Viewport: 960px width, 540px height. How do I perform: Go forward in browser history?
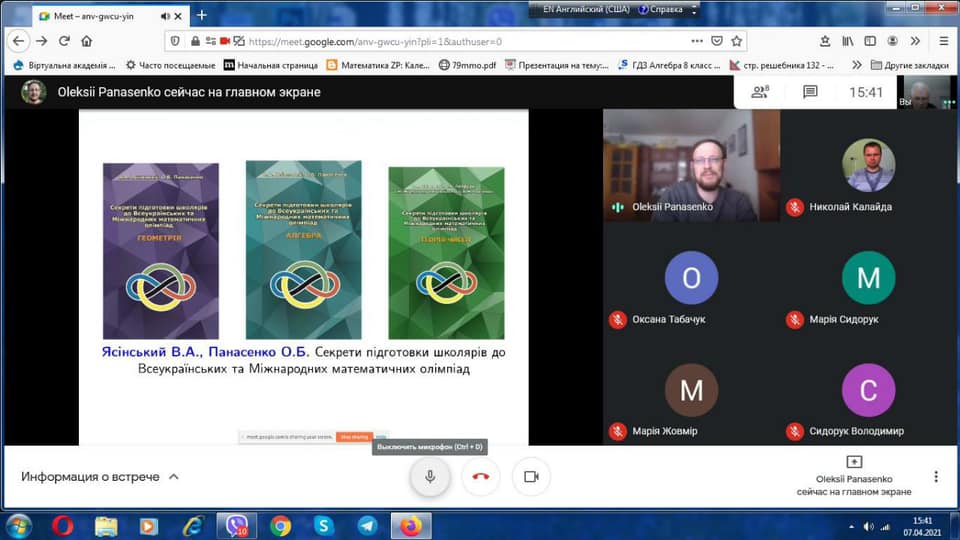click(42, 41)
